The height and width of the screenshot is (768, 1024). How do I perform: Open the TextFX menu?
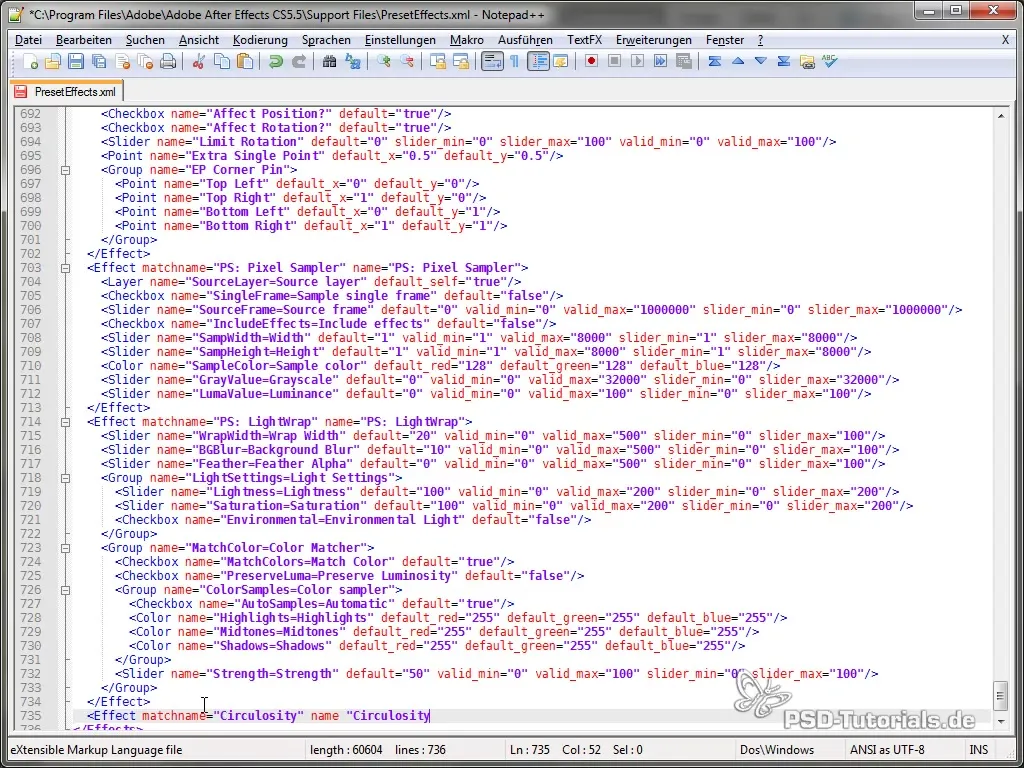click(584, 40)
